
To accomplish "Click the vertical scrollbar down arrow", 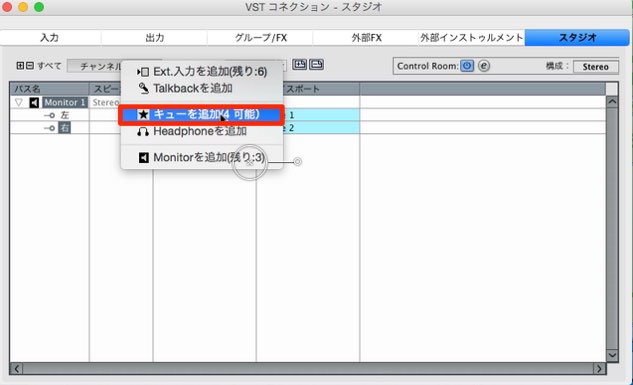I will pos(612,355).
